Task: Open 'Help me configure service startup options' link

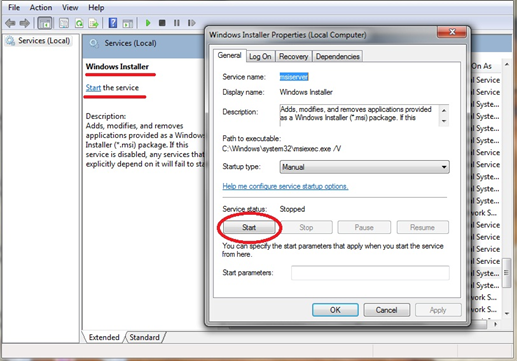Action: click(x=285, y=186)
